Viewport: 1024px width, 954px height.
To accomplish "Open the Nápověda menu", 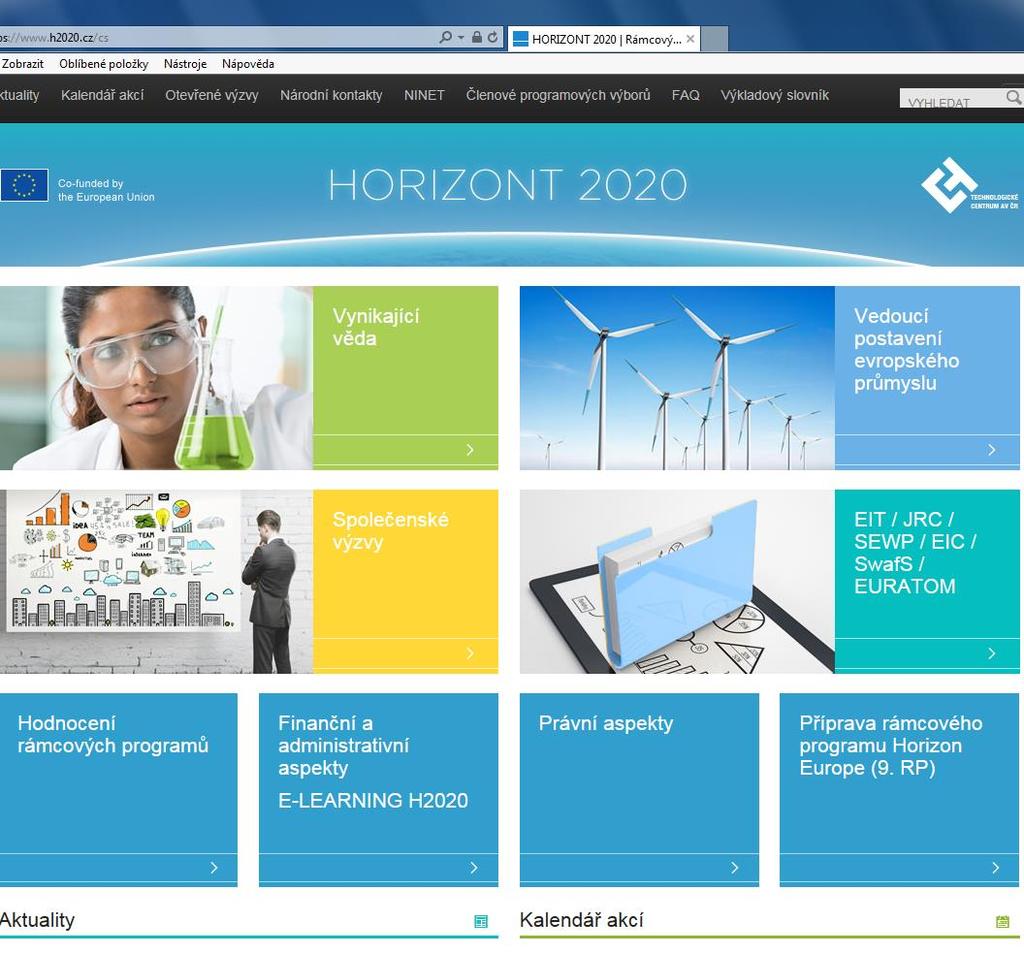I will 248,63.
